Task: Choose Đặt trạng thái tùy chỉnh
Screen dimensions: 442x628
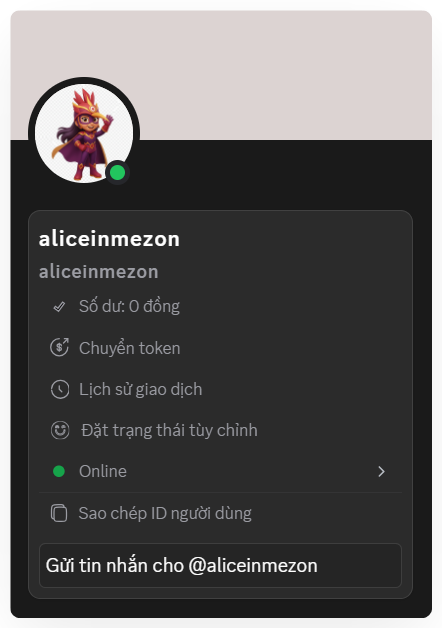Action: pyautogui.click(x=220, y=431)
